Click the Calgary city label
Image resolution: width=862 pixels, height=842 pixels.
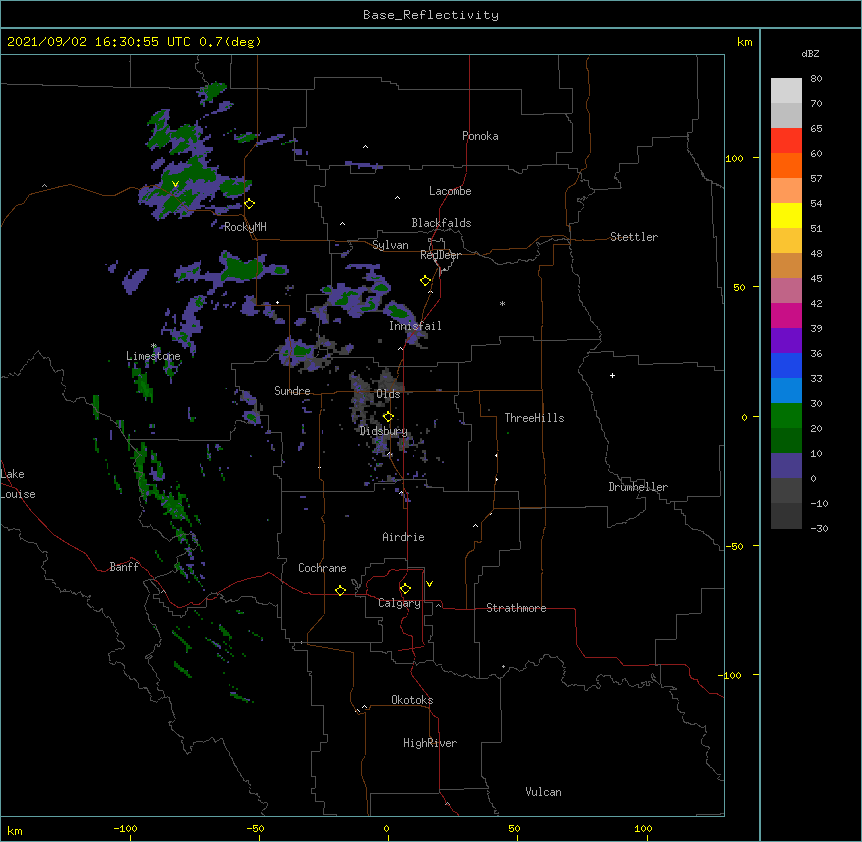click(400, 603)
